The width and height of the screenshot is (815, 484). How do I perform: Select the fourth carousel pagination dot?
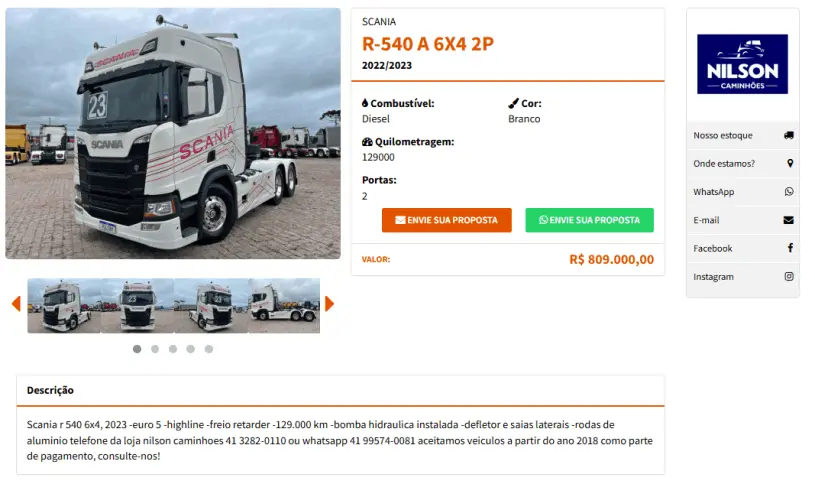pyautogui.click(x=191, y=349)
